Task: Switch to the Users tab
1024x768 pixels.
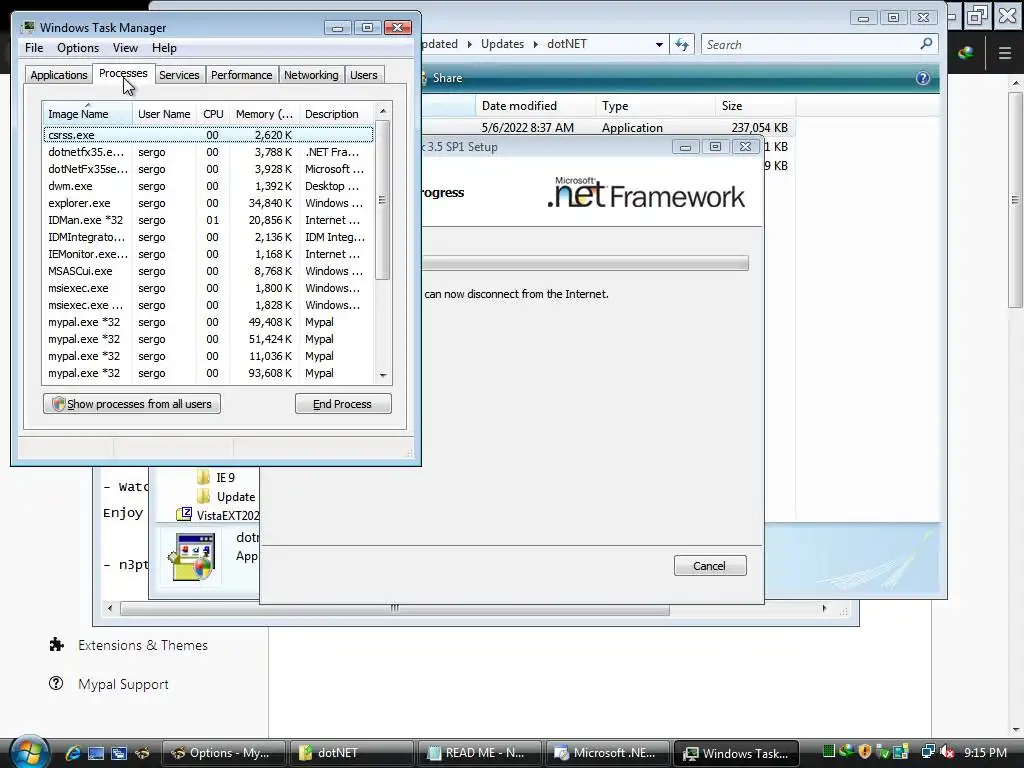Action: pyautogui.click(x=364, y=75)
